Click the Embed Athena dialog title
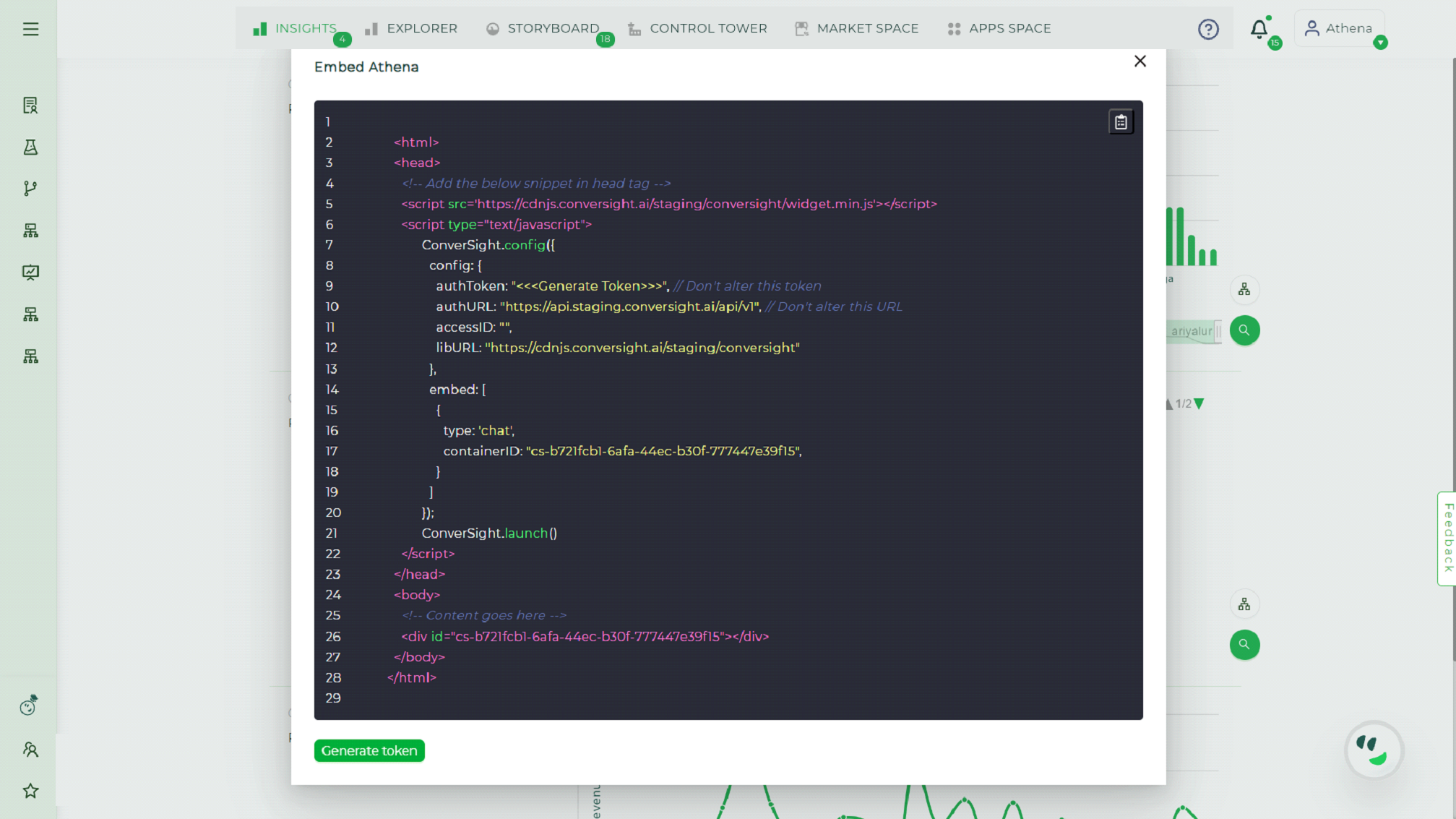The width and height of the screenshot is (1456, 819). (x=366, y=67)
